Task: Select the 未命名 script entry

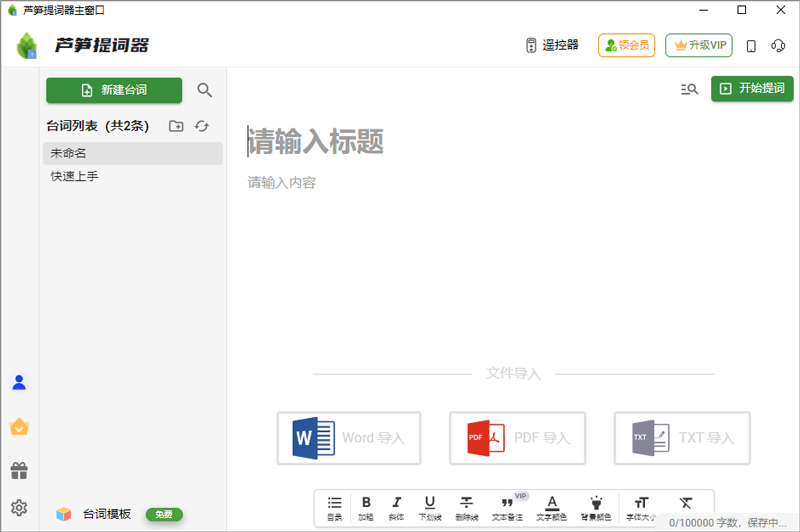Action: (133, 153)
